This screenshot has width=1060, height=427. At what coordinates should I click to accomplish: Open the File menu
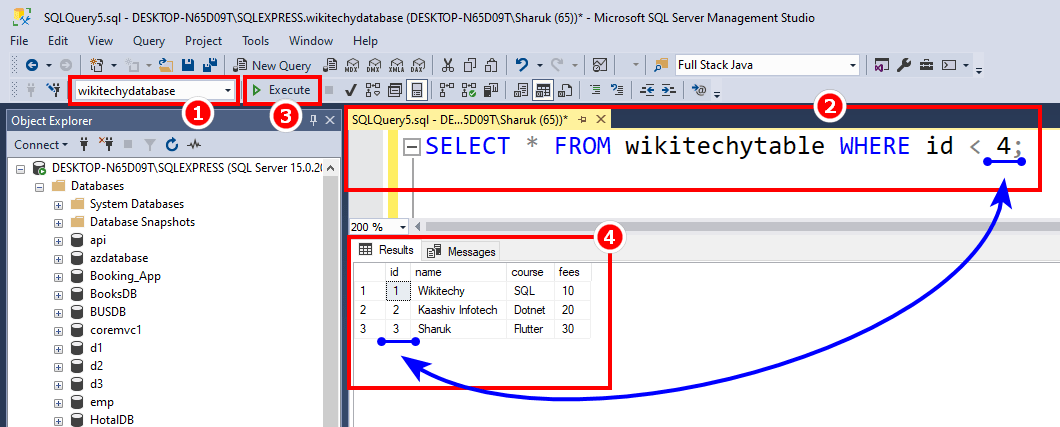point(19,41)
